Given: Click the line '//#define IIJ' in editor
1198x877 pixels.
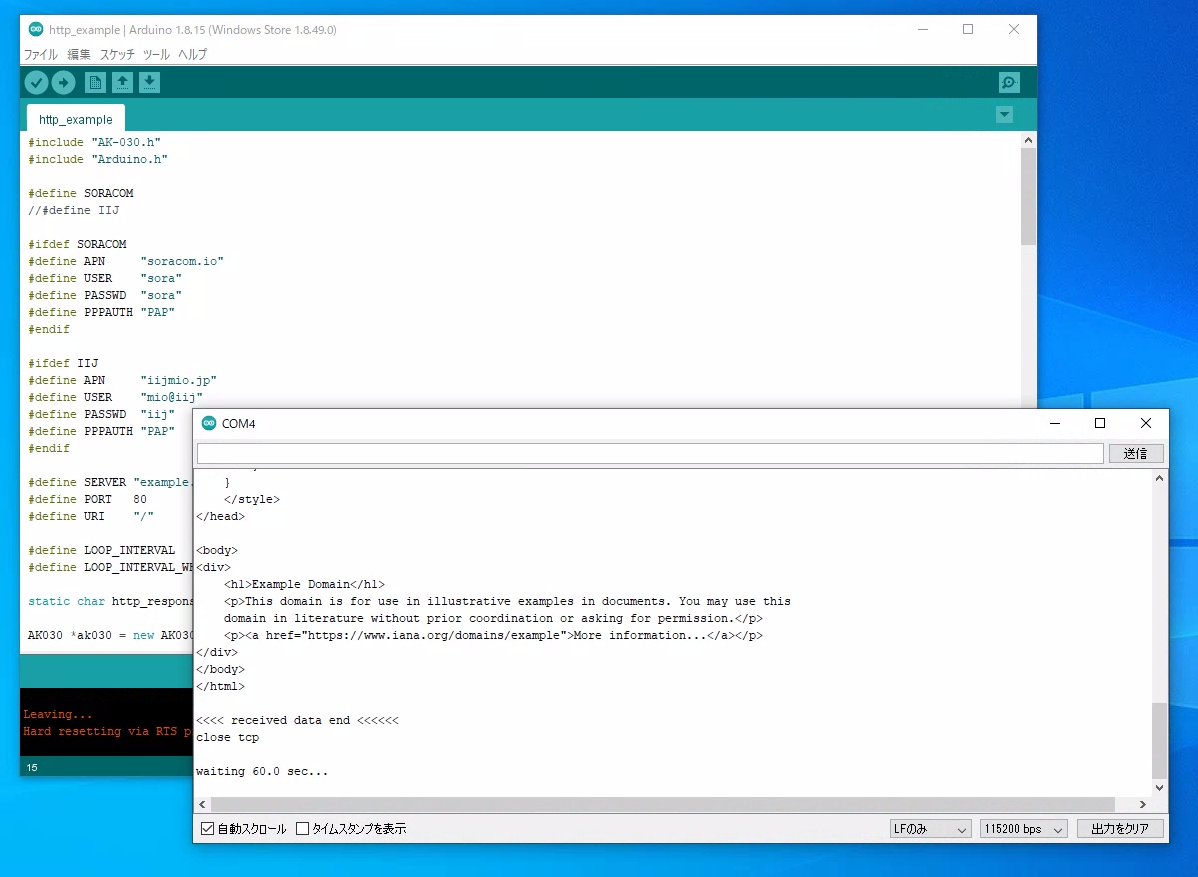Looking at the screenshot, I should coord(73,210).
